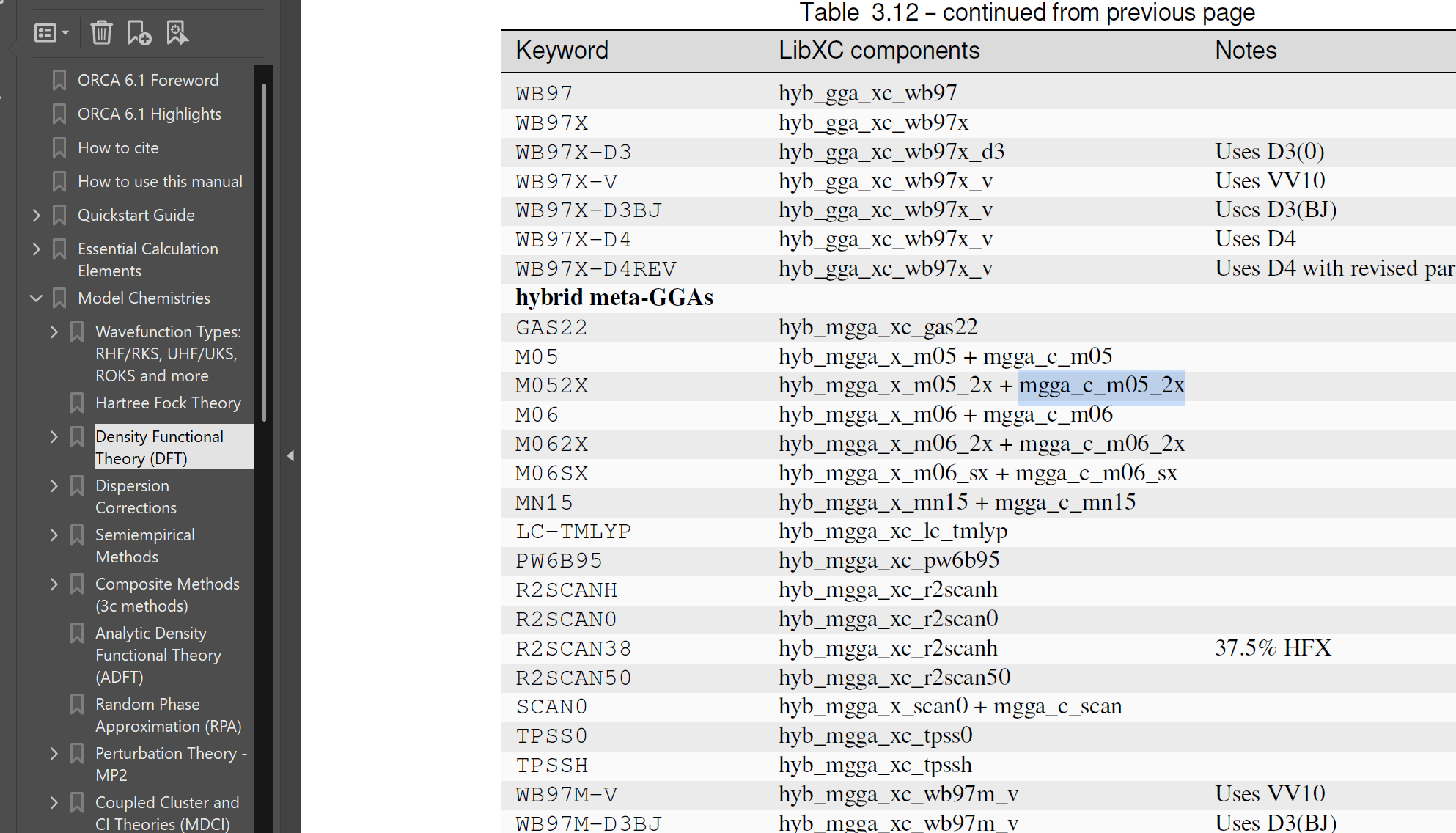1456x833 pixels.
Task: Click the hyb_mgga_xc_gas22 component cell
Action: [878, 327]
